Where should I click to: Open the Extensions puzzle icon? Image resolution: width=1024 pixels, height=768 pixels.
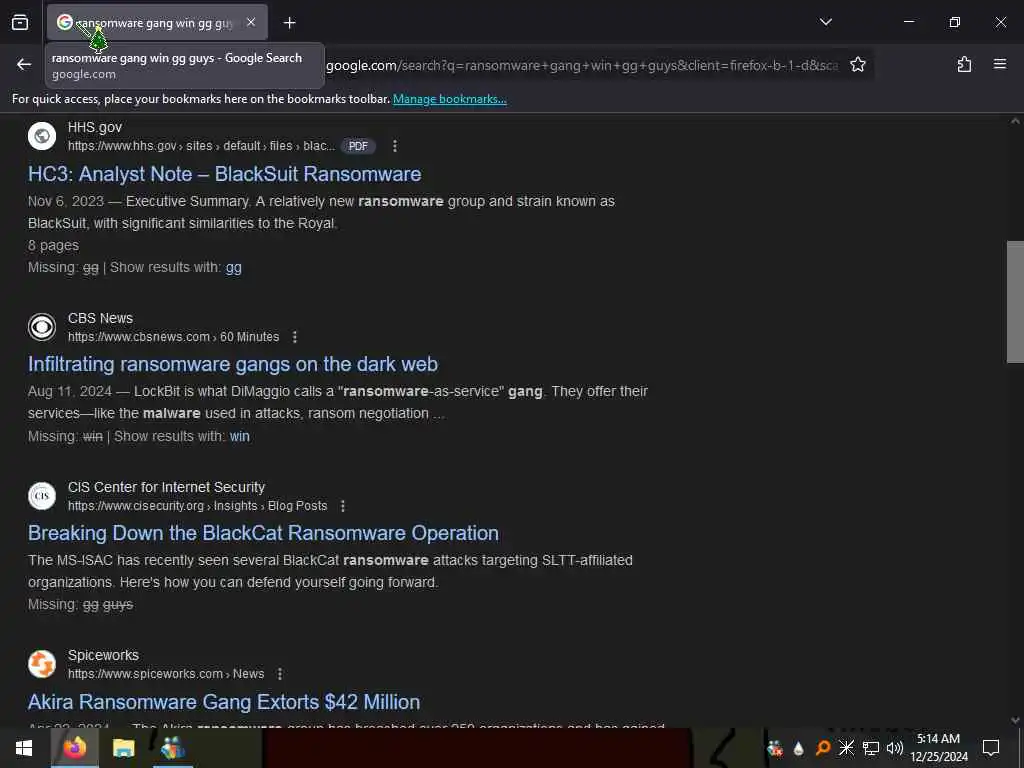pyautogui.click(x=964, y=64)
